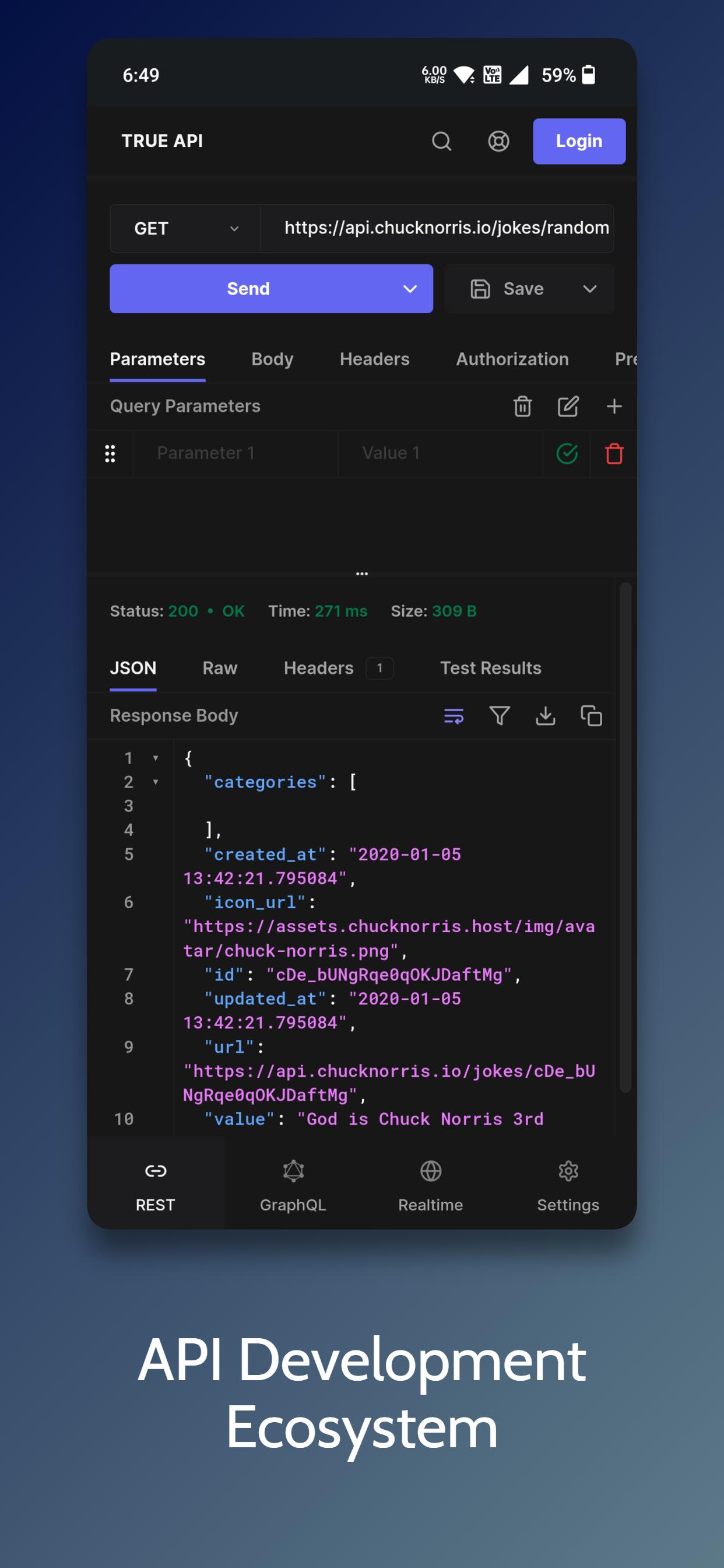
Task: Open the response Headers tab
Action: (x=338, y=668)
